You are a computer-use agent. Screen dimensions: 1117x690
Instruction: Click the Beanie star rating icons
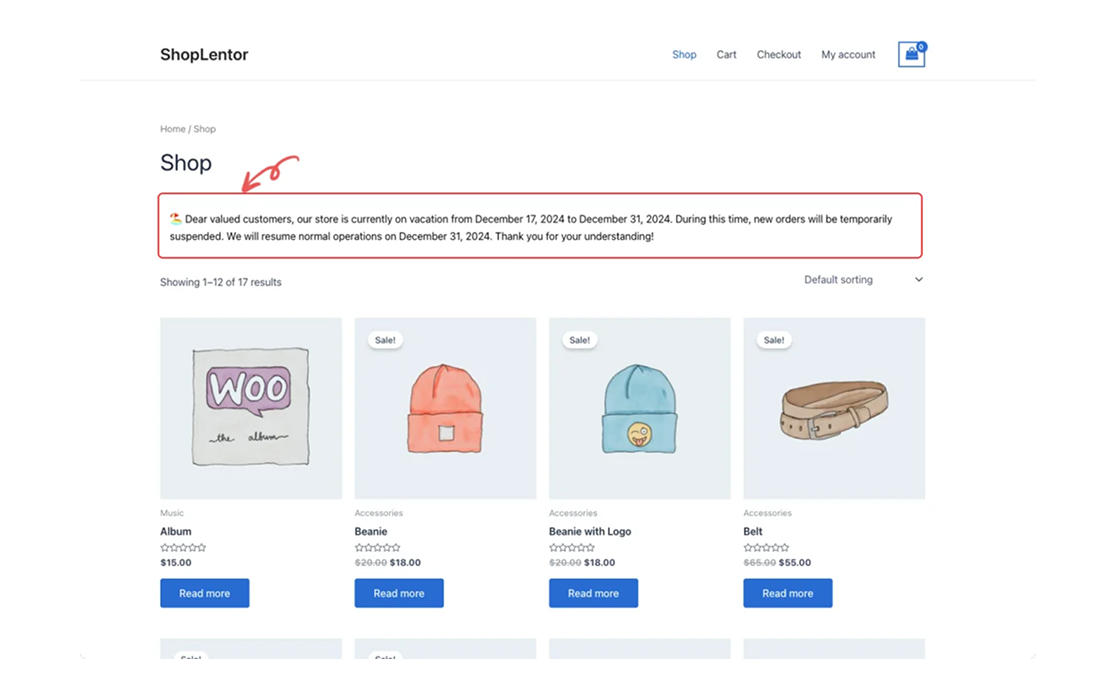pyautogui.click(x=377, y=548)
